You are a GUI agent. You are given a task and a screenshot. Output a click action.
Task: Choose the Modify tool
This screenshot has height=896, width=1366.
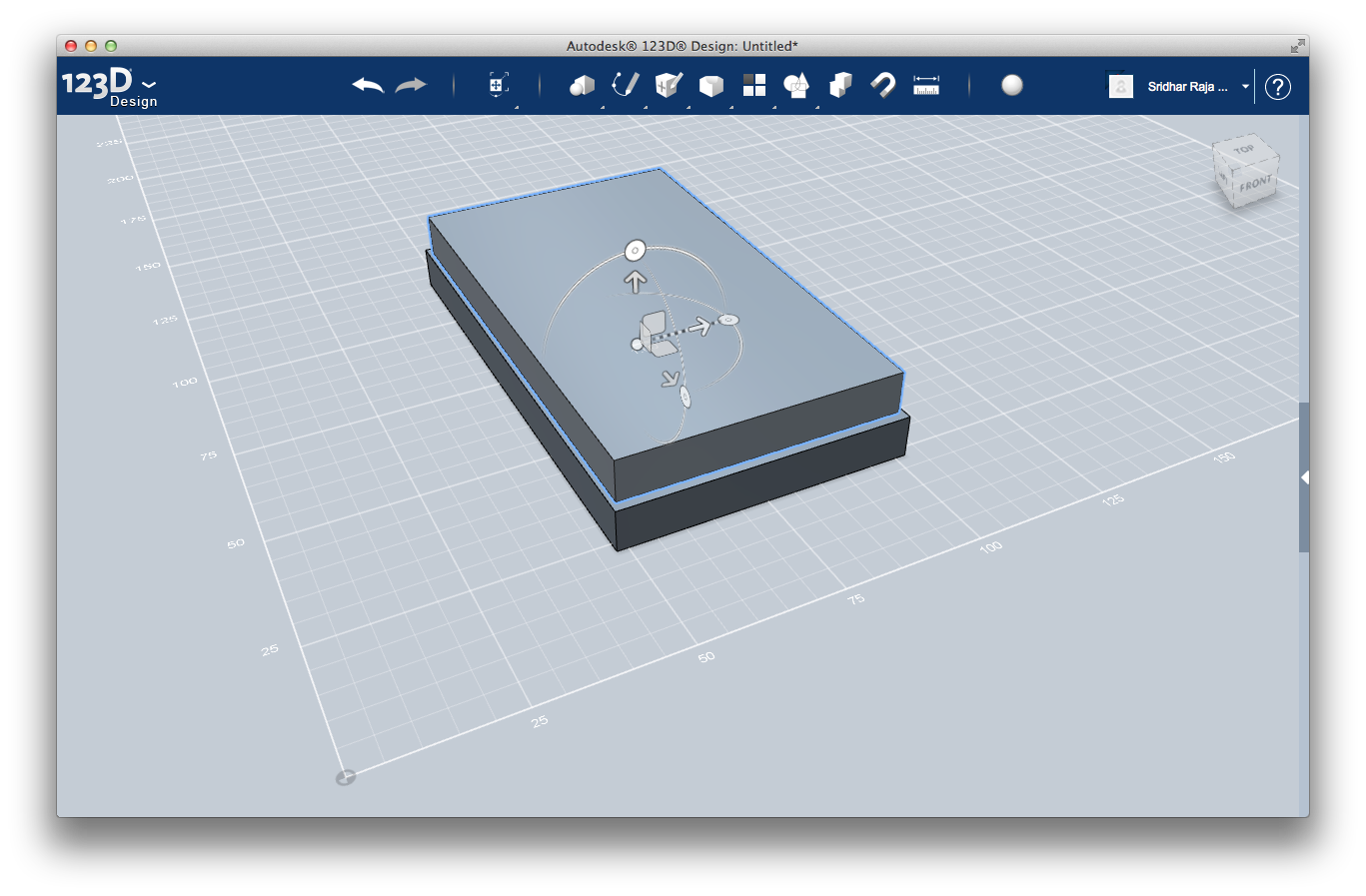point(711,85)
